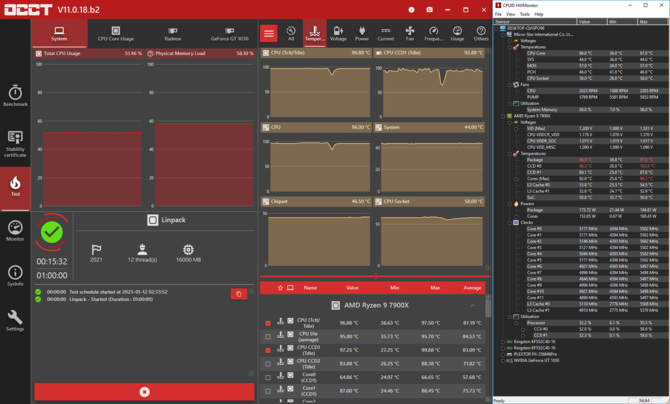Collapse Clocks node in HWMonitor tree

509,223
